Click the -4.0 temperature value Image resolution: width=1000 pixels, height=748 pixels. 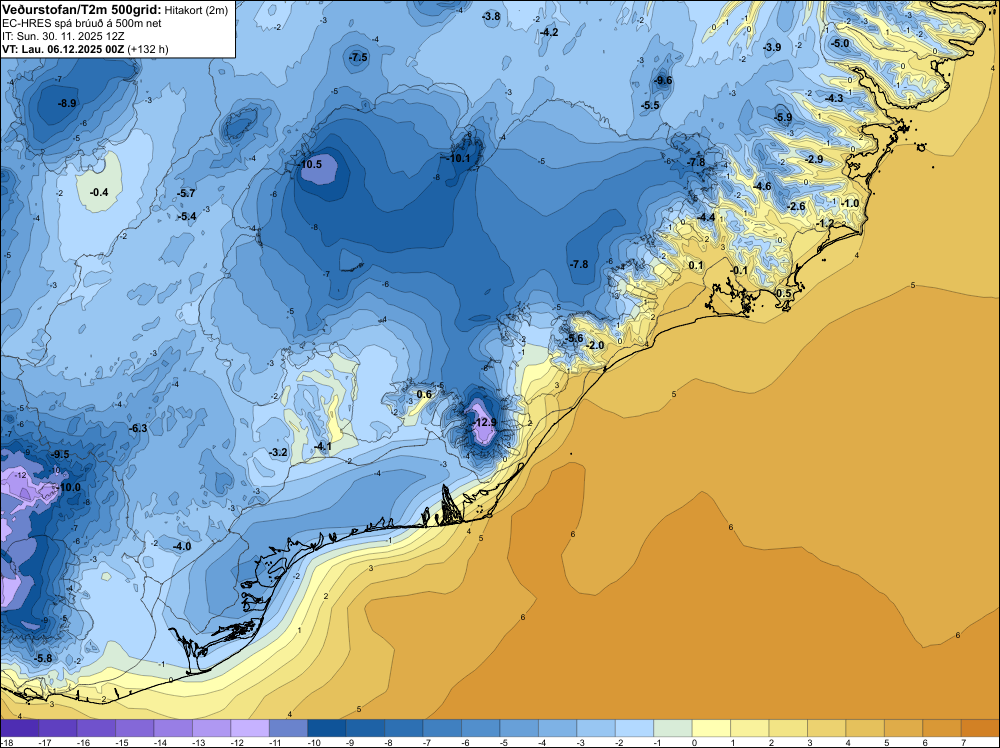pyautogui.click(x=182, y=546)
